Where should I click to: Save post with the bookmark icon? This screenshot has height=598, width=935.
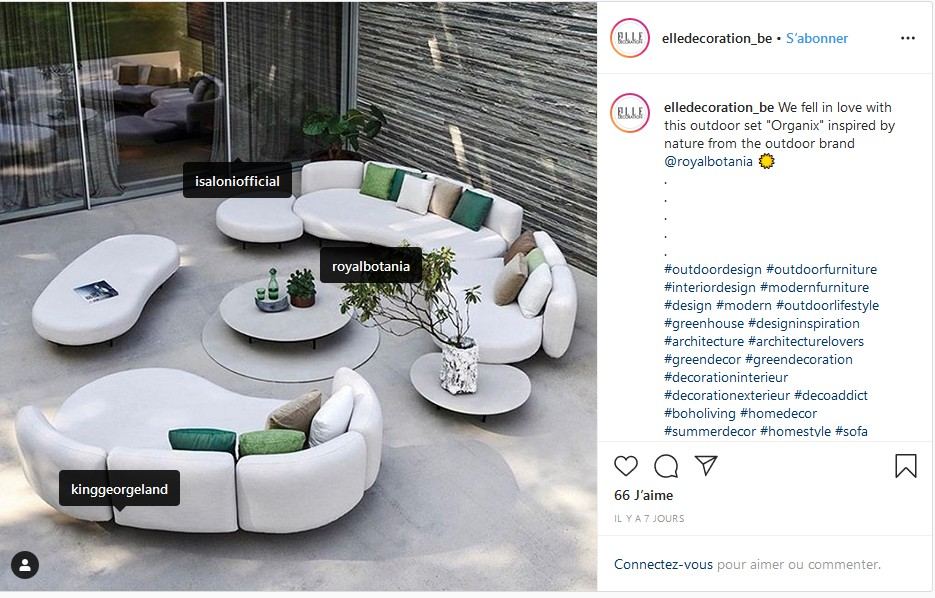905,466
